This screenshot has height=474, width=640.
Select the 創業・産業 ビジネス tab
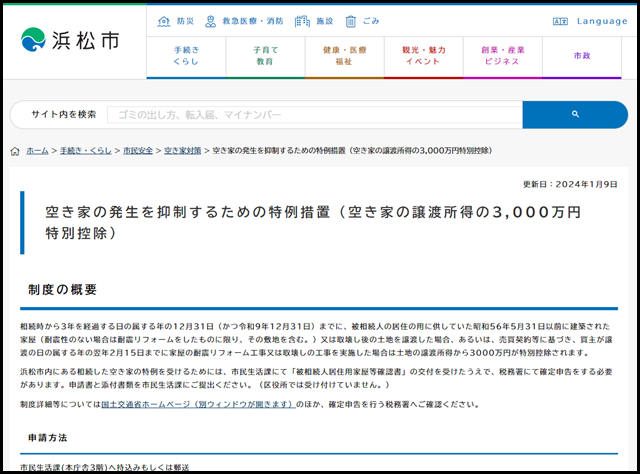[502, 55]
